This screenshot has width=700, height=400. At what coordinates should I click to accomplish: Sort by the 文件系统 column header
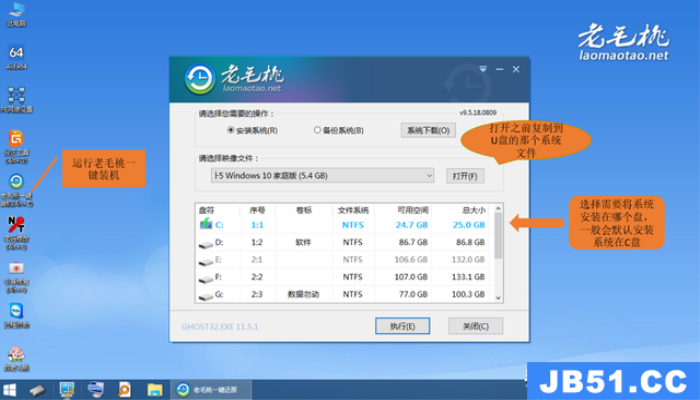353,210
